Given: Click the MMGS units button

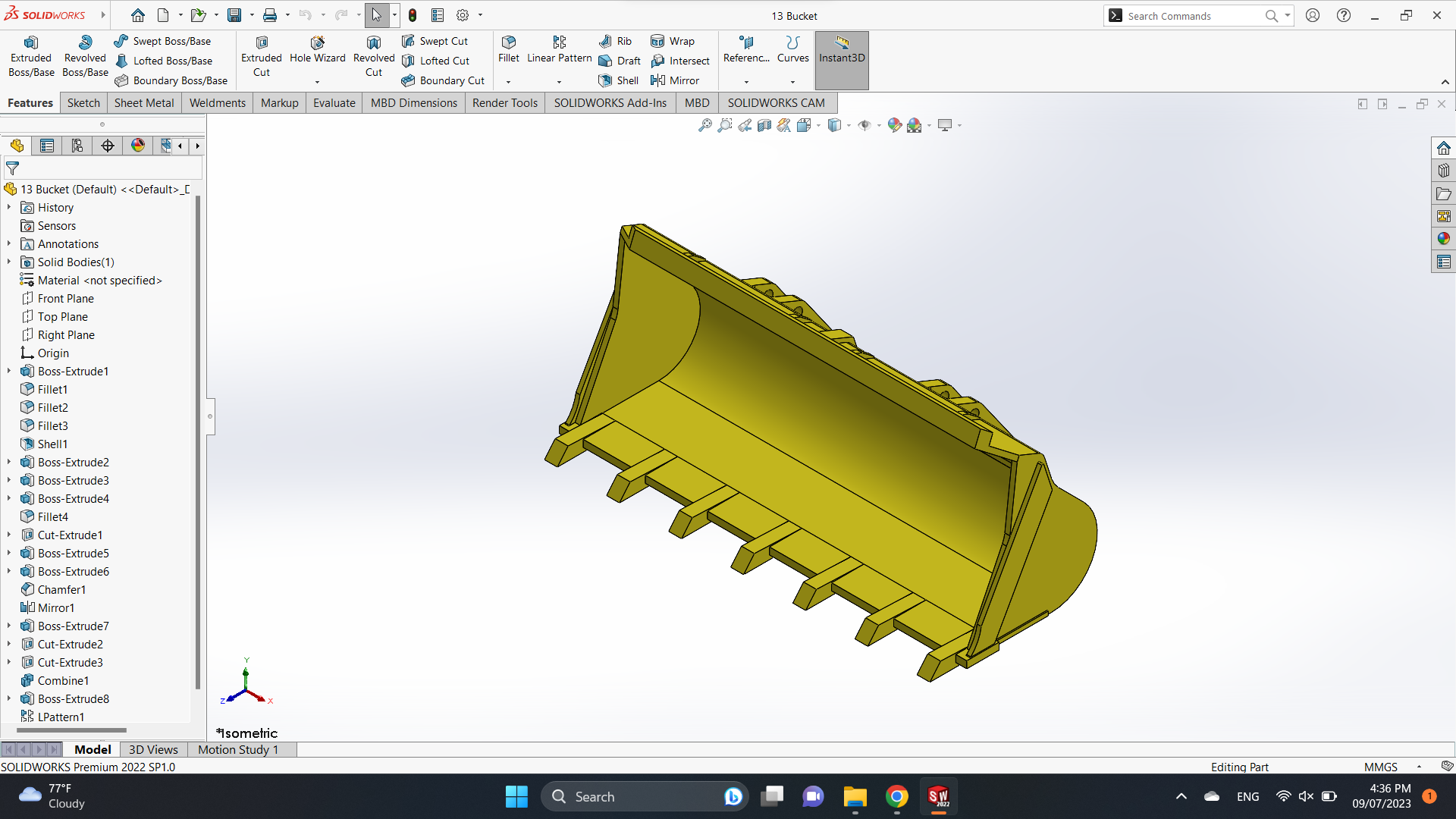Looking at the screenshot, I should [x=1380, y=767].
